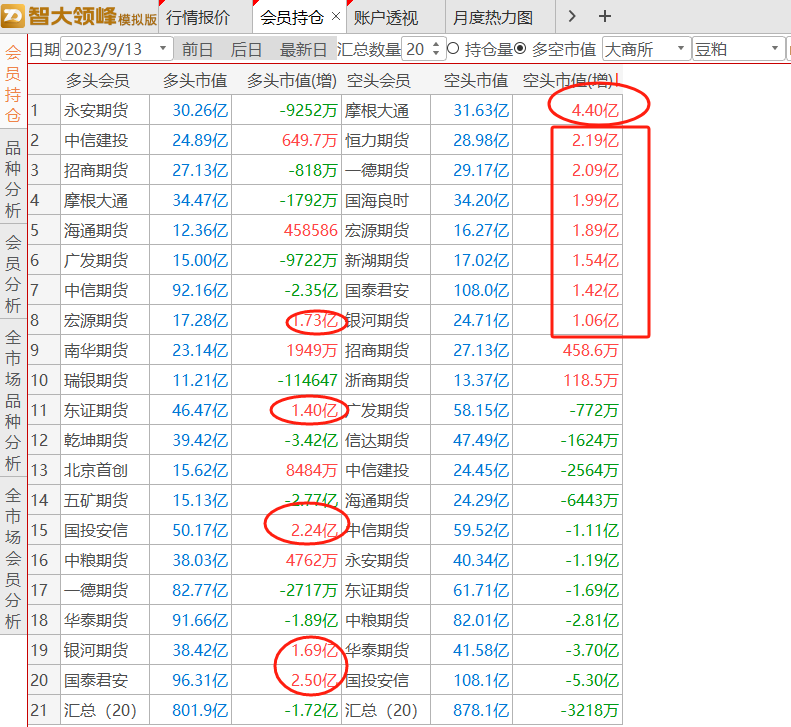Select 全市场品种分析 in the sidebar
The image size is (791, 727).
point(13,400)
